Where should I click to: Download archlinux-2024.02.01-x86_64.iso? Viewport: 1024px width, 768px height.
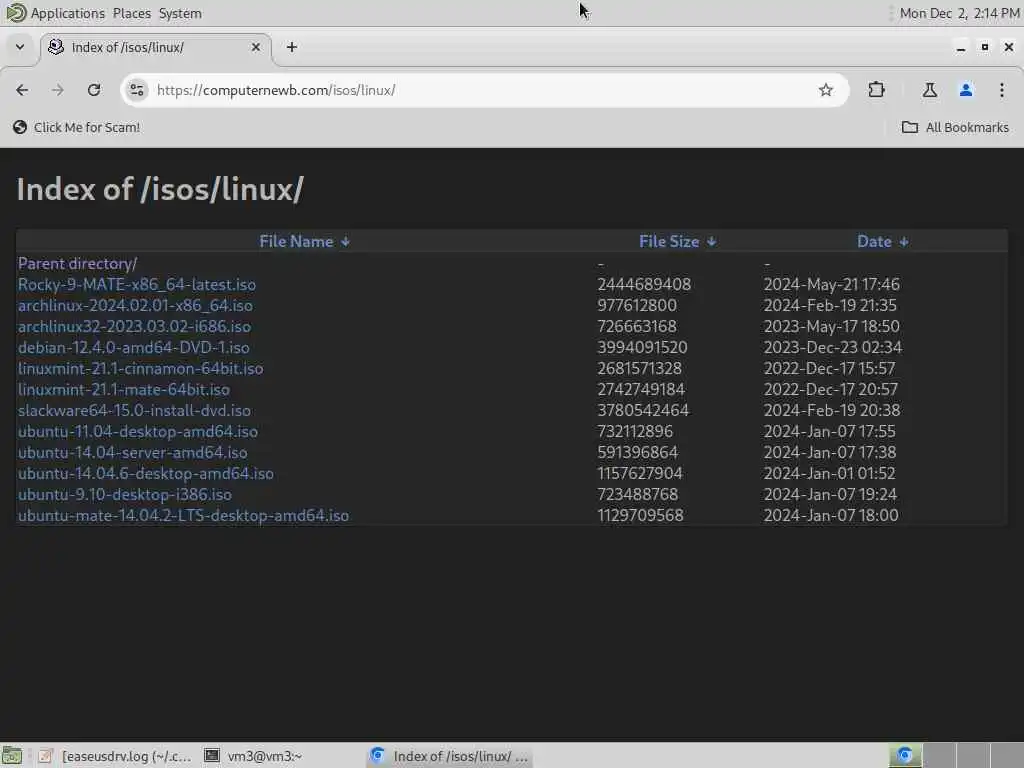tap(135, 306)
